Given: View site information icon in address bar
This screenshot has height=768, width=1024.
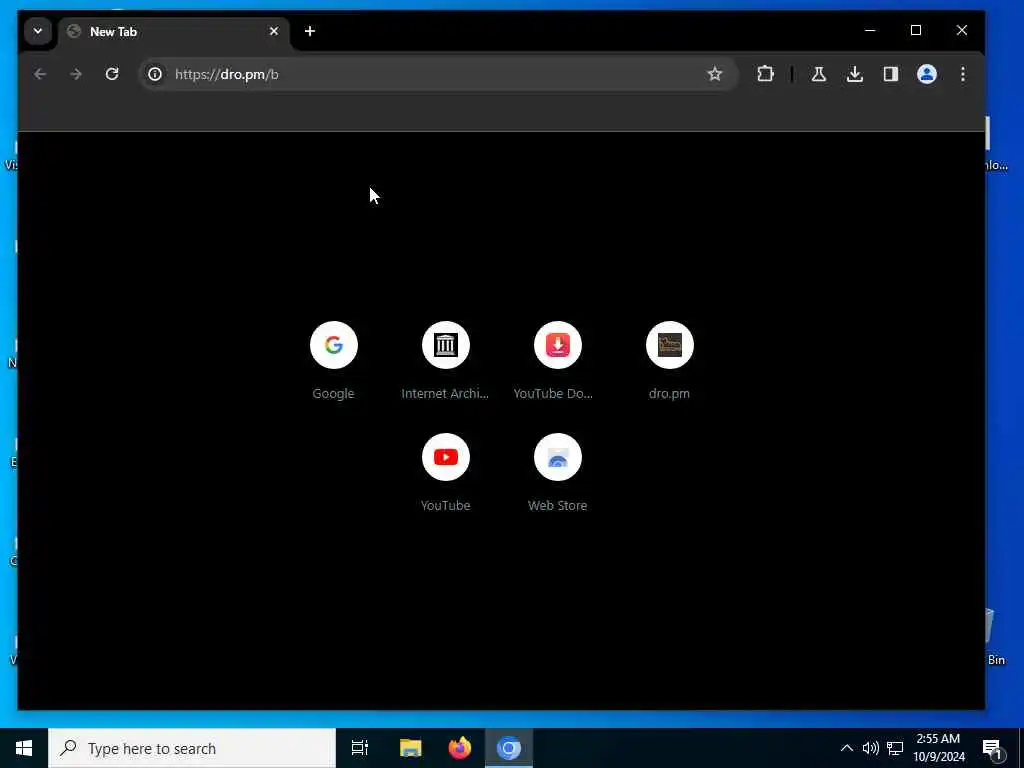Looking at the screenshot, I should pos(155,74).
